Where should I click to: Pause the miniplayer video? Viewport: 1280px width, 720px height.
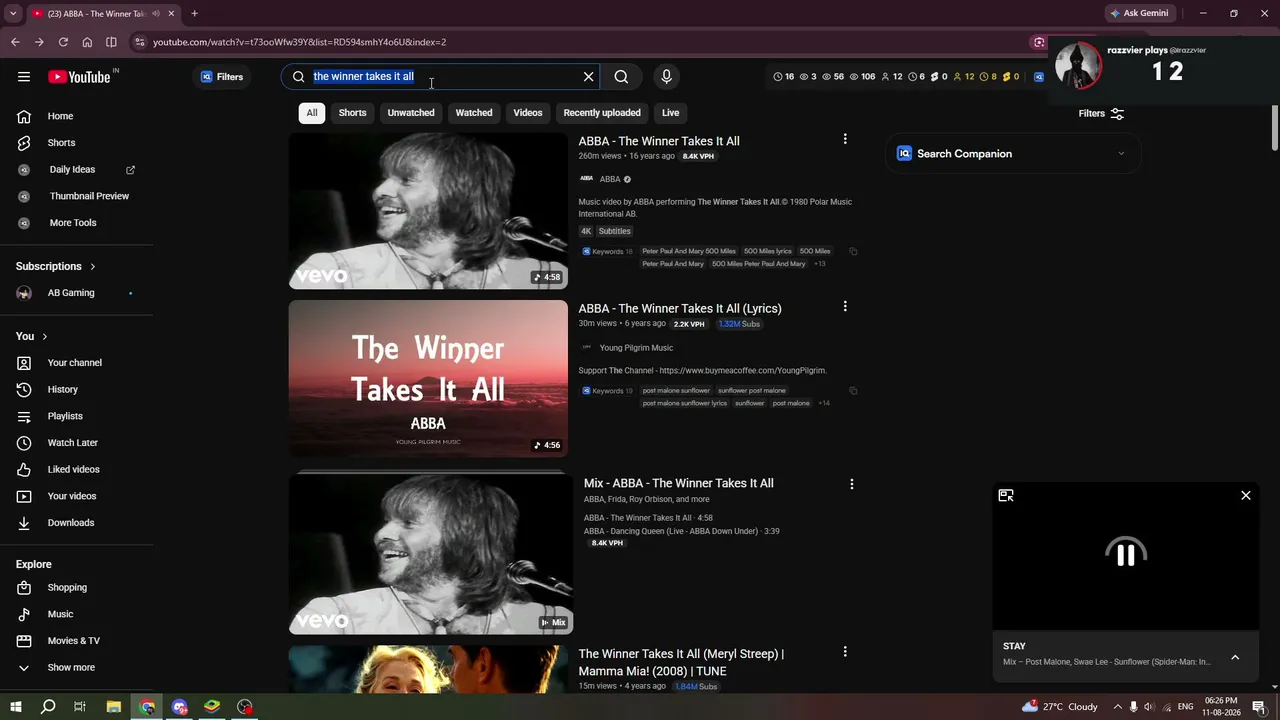pyautogui.click(x=1125, y=555)
